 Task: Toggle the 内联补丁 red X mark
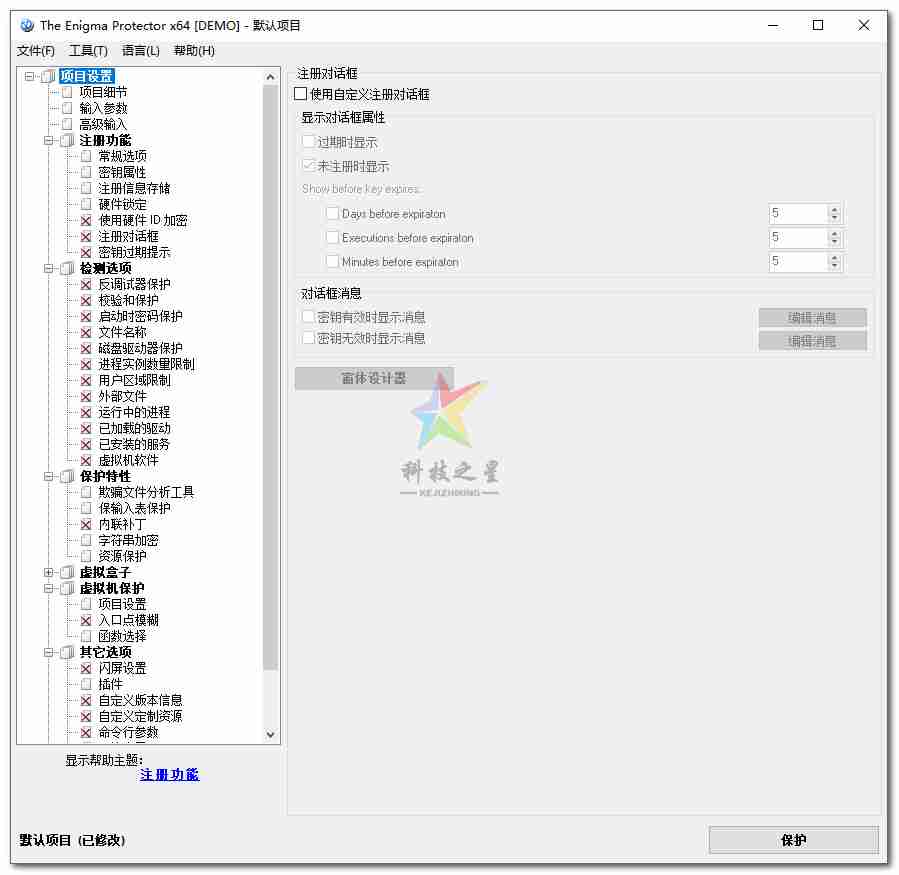pyautogui.click(x=84, y=523)
